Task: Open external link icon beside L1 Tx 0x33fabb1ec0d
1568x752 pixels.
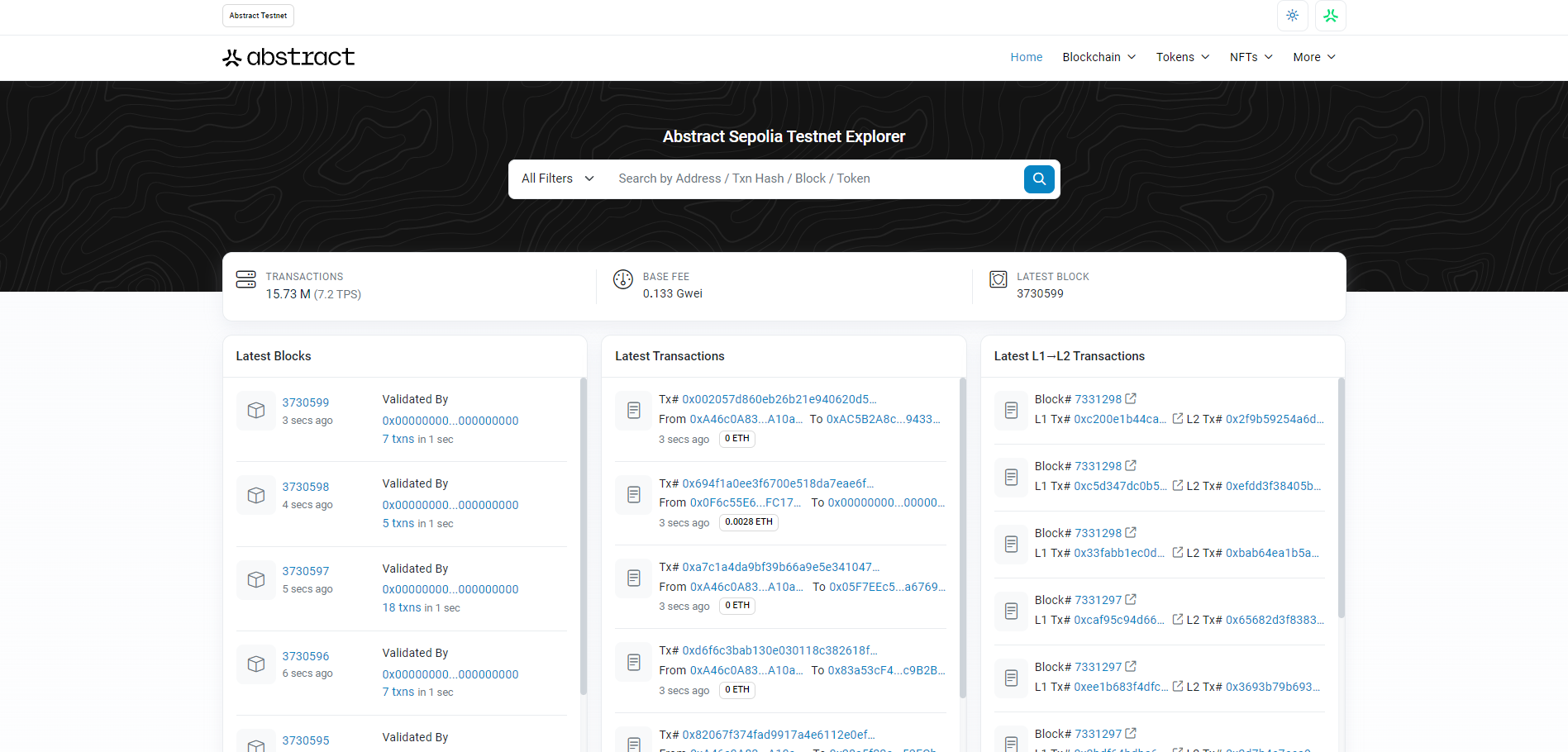Action: (1178, 552)
